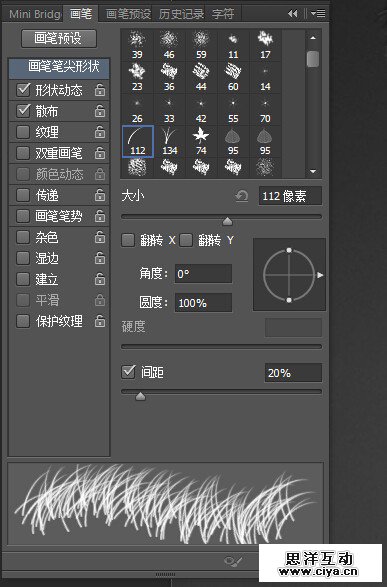Toggle the lock icon for 杂色
This screenshot has height=587, width=387.
pos(100,237)
